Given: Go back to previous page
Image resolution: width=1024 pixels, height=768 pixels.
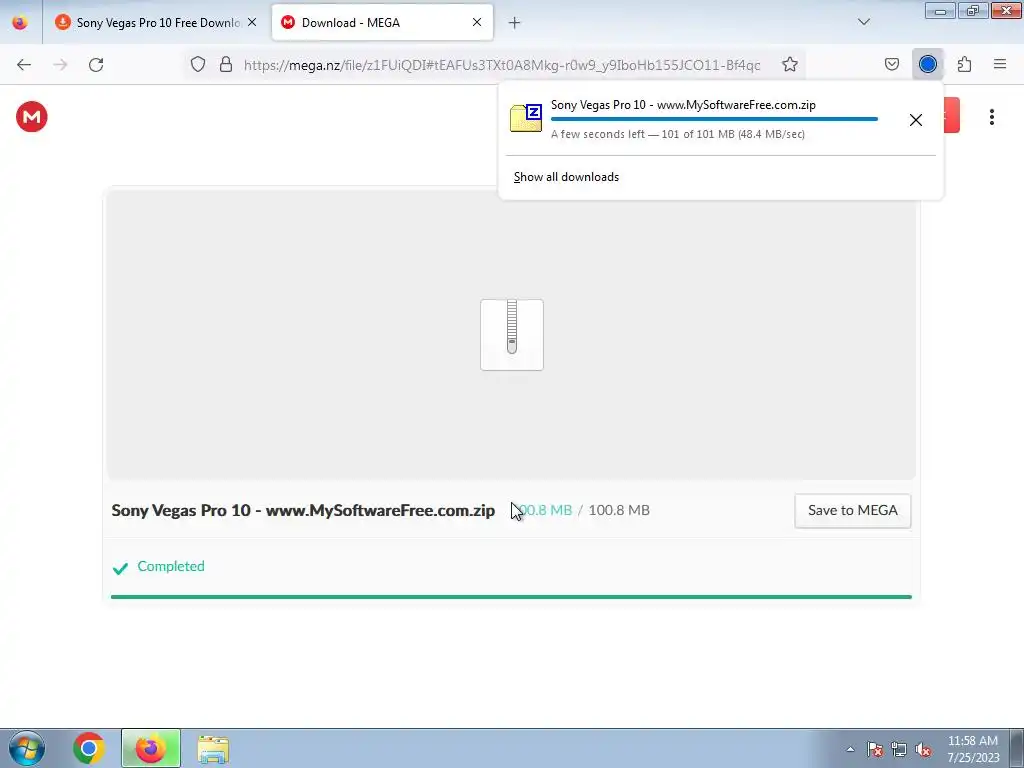Looking at the screenshot, I should click(x=24, y=65).
